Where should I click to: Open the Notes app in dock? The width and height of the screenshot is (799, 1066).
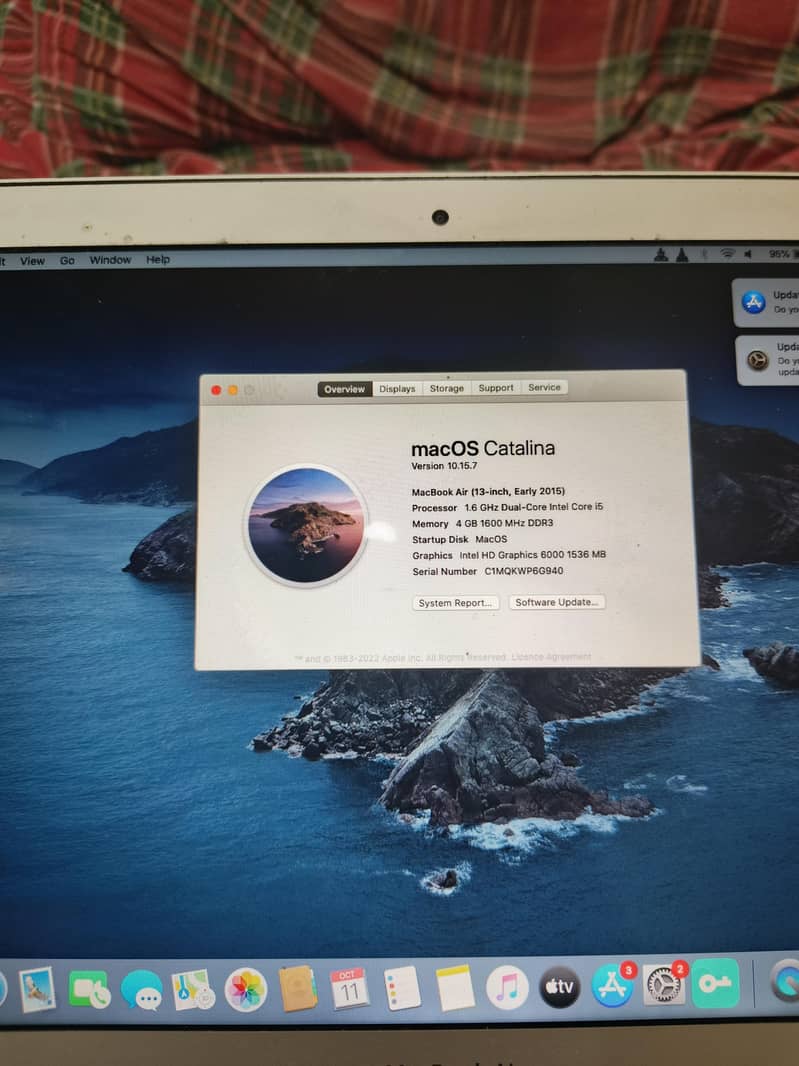(454, 988)
